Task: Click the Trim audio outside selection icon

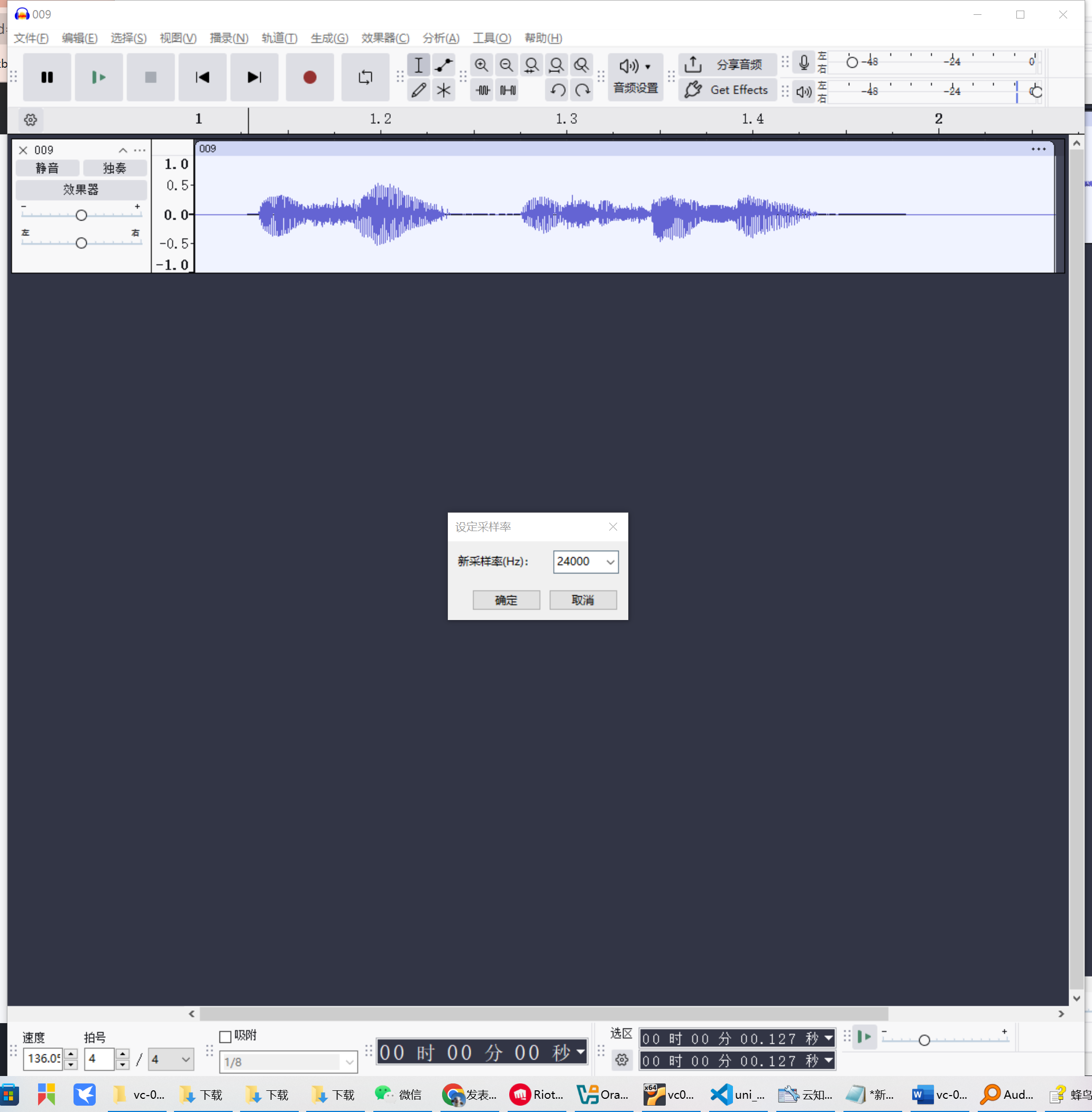Action: (482, 90)
